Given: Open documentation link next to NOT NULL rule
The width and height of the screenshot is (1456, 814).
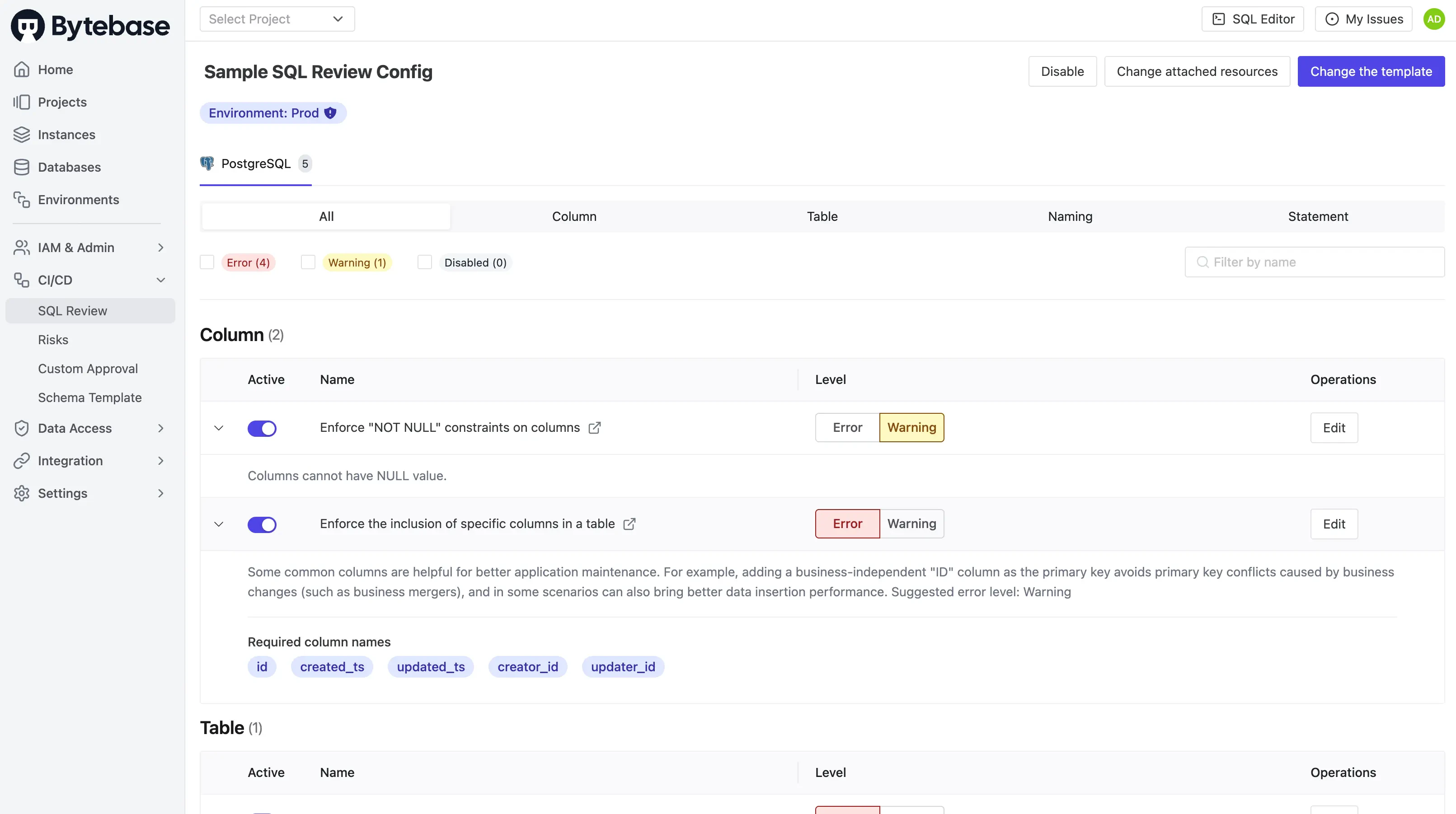Looking at the screenshot, I should pyautogui.click(x=594, y=428).
